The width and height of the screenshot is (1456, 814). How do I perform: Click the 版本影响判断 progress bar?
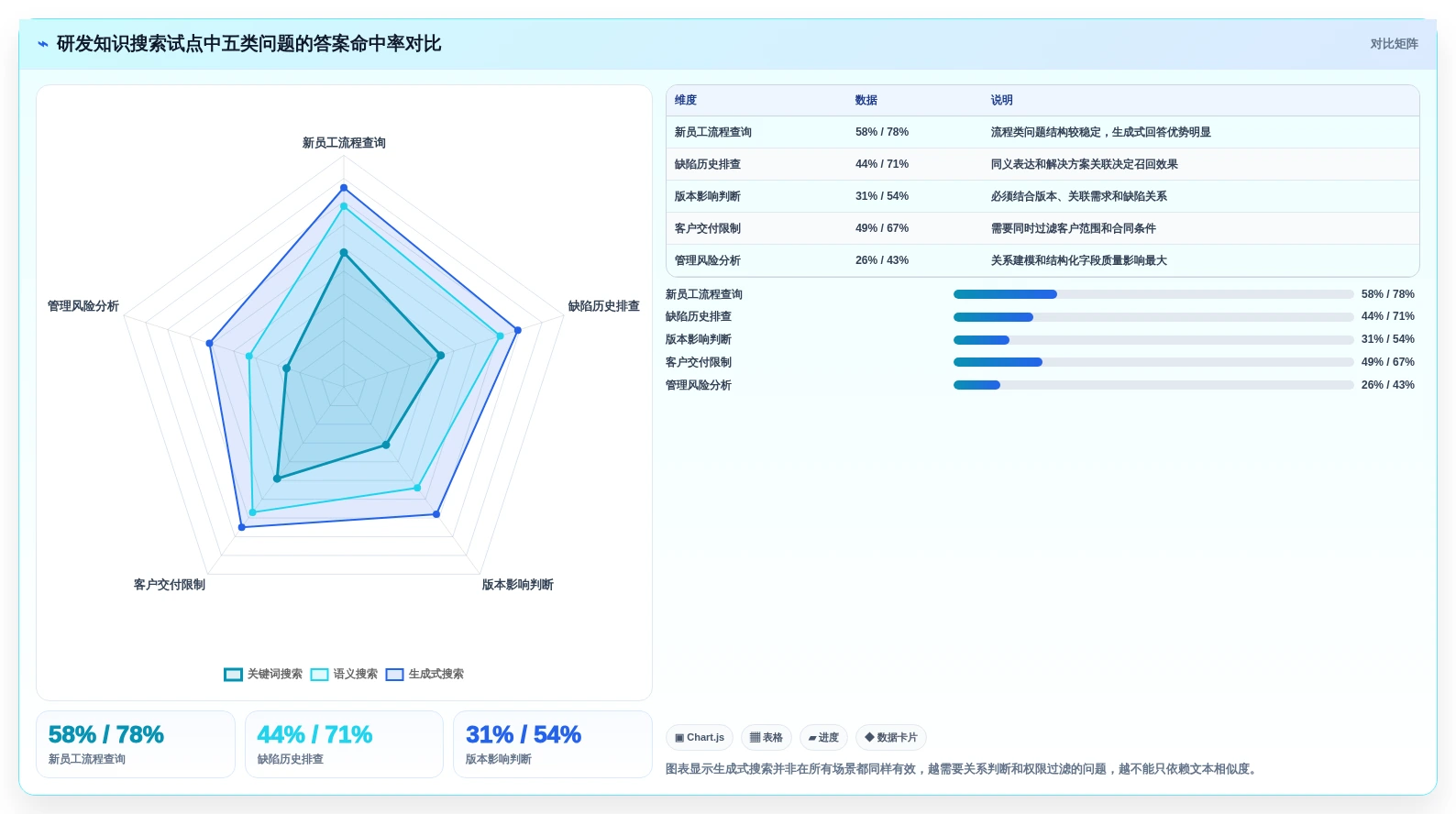pos(1153,340)
